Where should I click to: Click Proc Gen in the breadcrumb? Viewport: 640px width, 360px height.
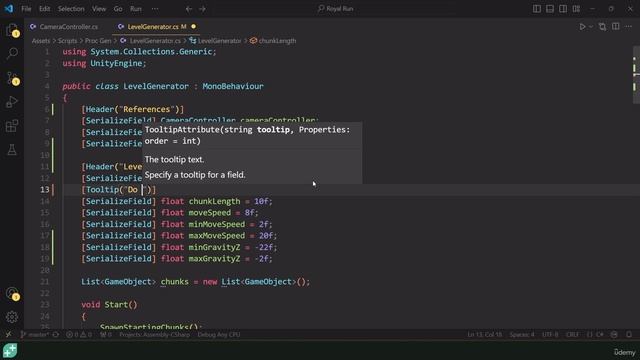coord(98,41)
